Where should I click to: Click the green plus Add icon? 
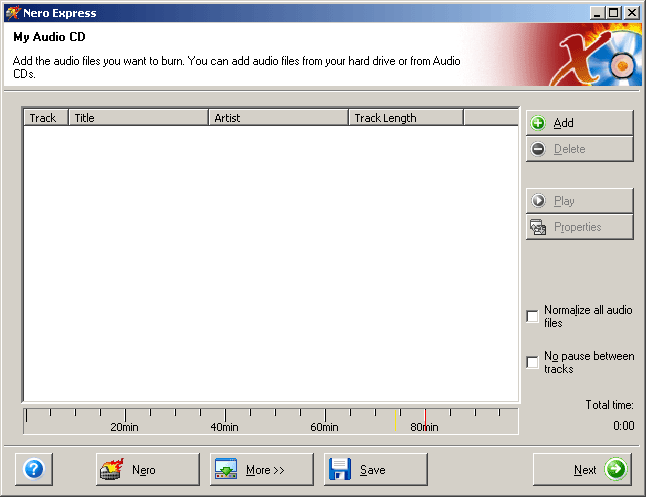click(538, 123)
